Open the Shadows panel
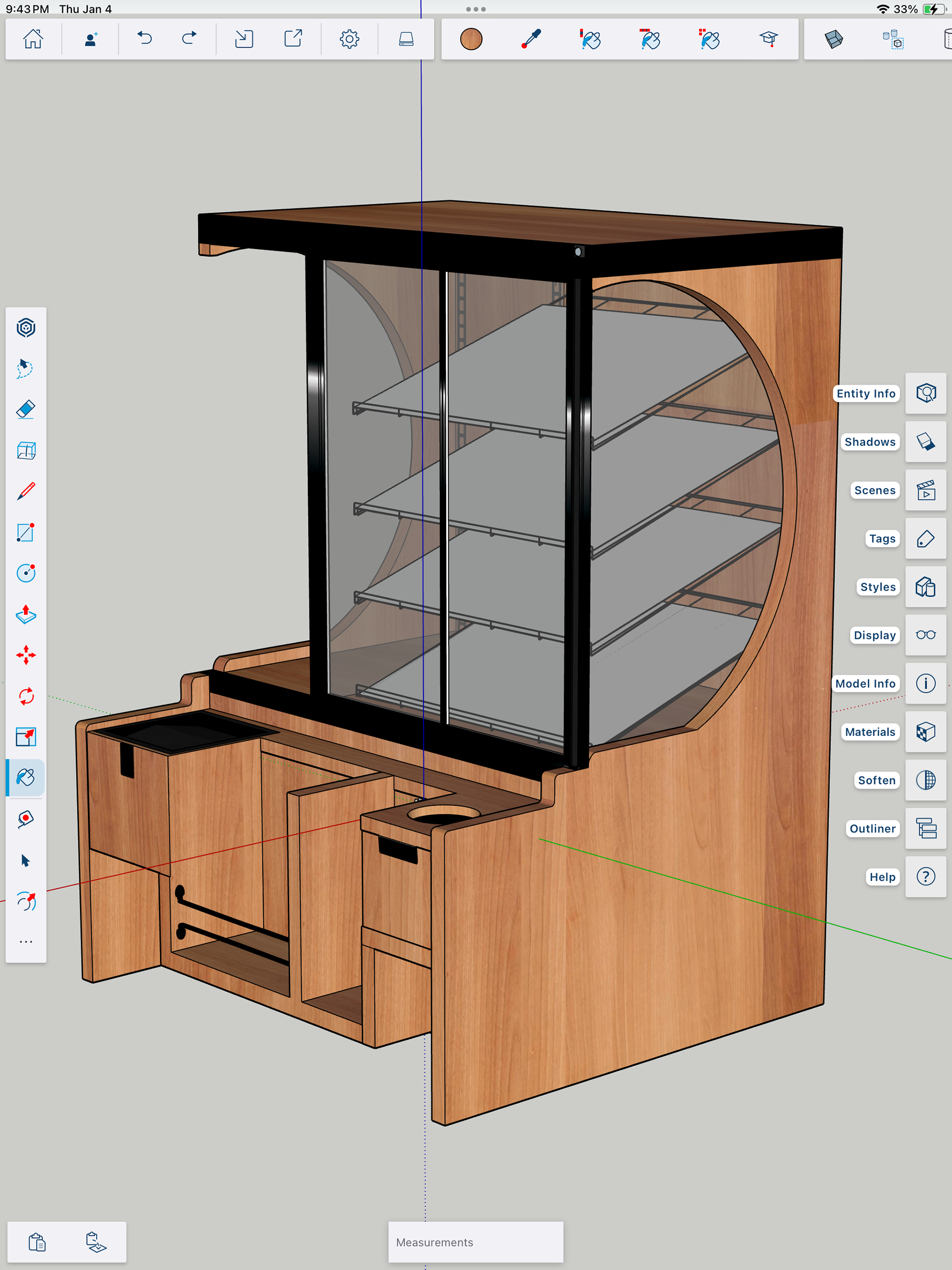 (x=925, y=441)
